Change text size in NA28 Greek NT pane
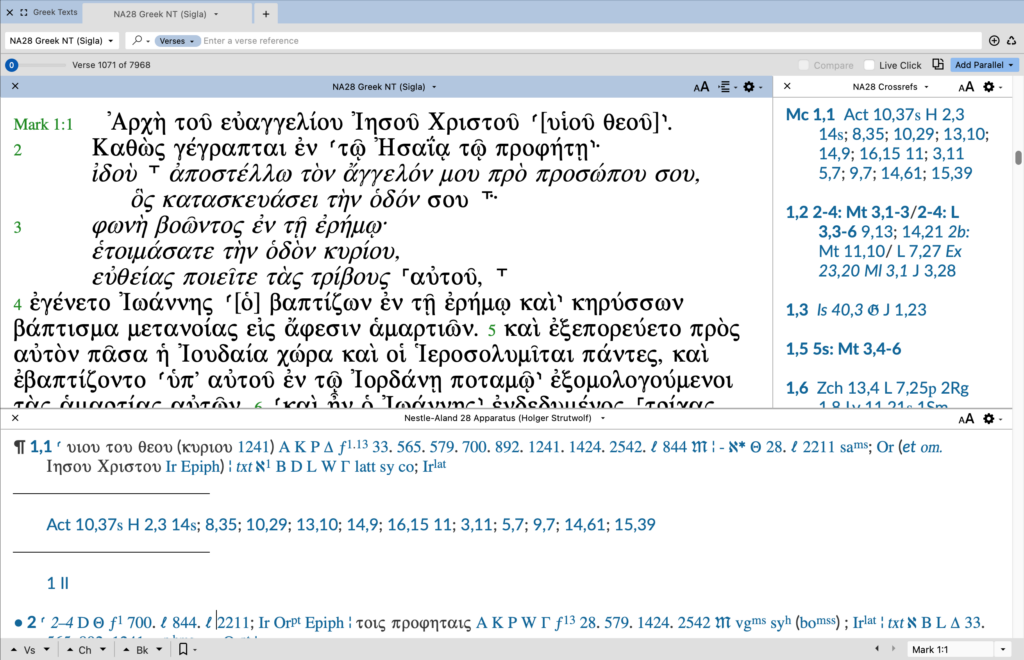This screenshot has height=660, width=1024. [x=701, y=87]
